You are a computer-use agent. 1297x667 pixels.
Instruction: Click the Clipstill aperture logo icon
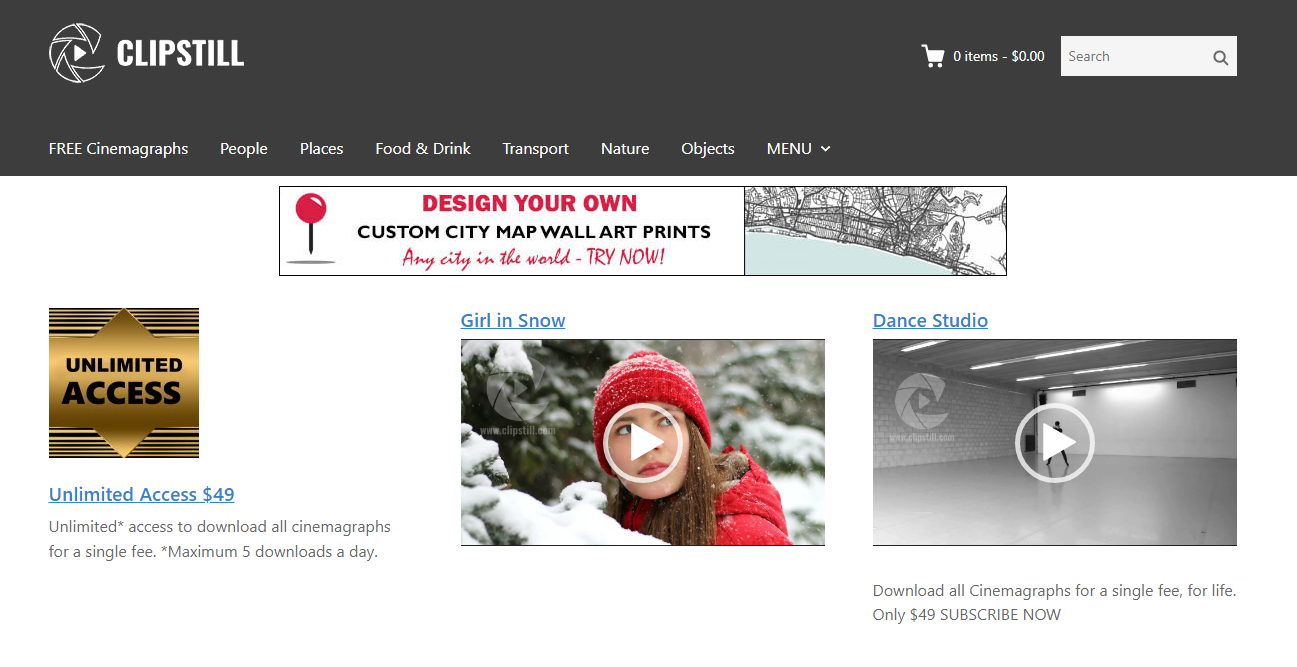click(x=77, y=53)
